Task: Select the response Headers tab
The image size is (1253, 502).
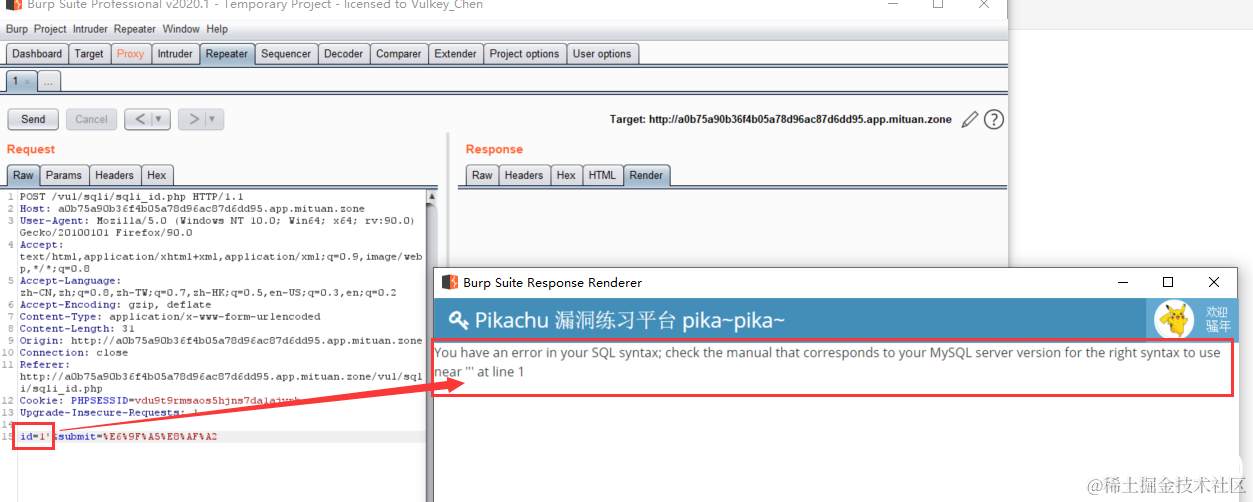Action: tap(524, 175)
